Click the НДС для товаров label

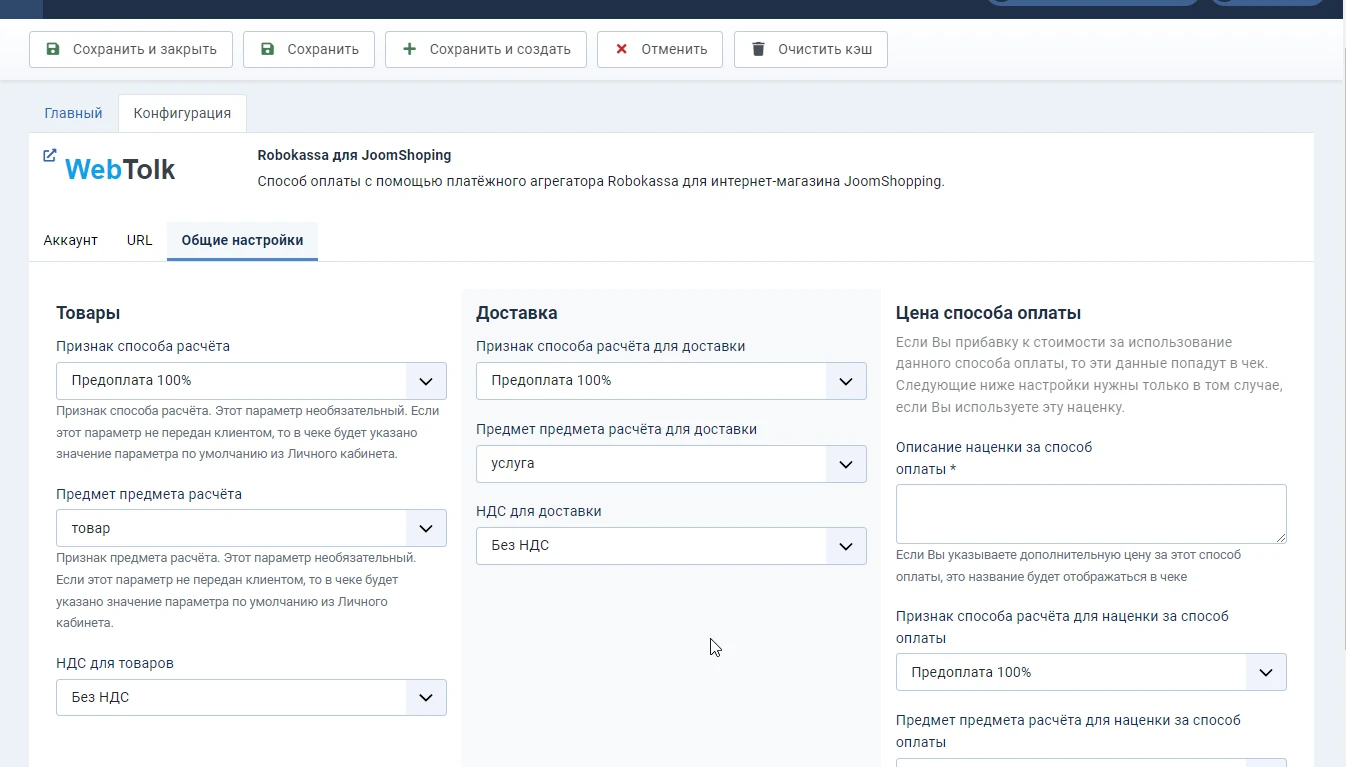115,663
